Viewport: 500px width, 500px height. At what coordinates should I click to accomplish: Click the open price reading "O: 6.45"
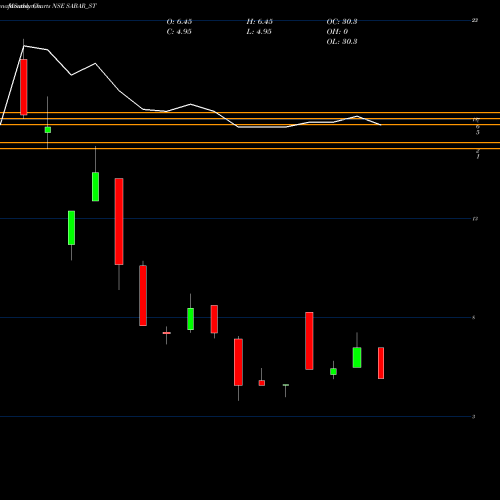coord(179,22)
